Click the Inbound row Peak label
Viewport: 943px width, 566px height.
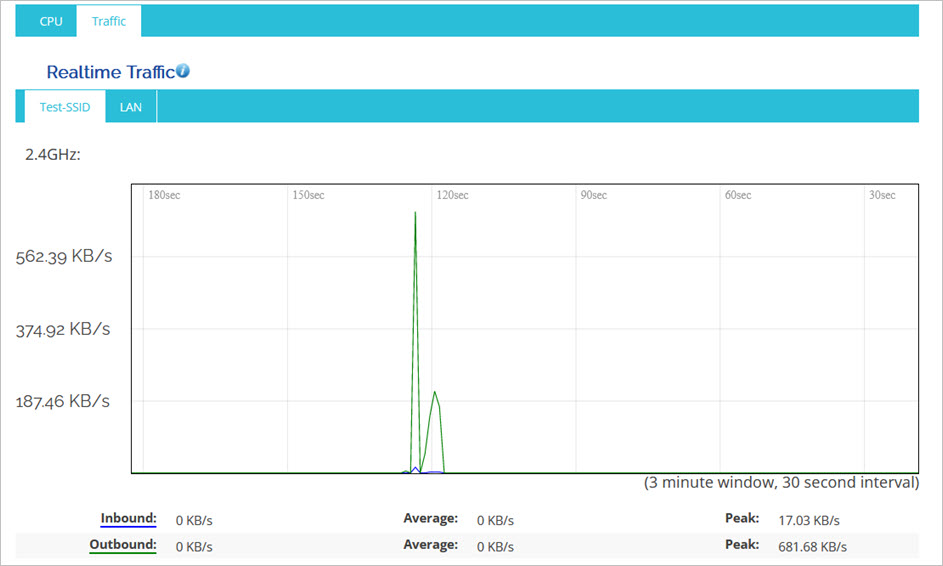742,518
